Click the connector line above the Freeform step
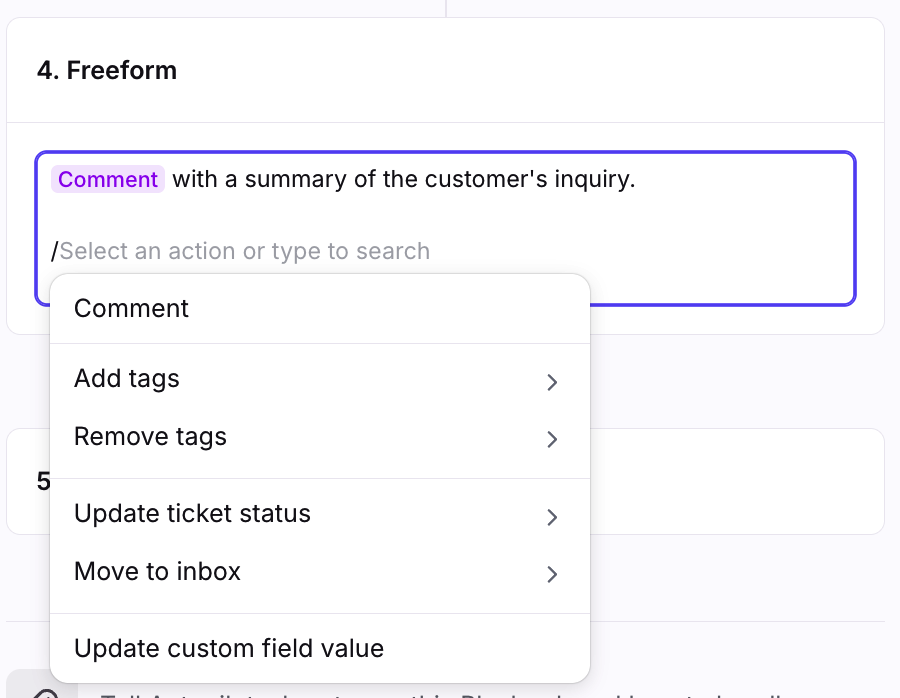This screenshot has height=698, width=900. tap(445, 8)
